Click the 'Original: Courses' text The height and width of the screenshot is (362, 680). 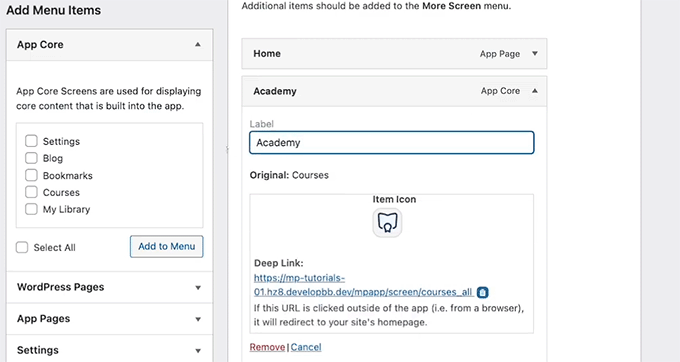tap(289, 175)
